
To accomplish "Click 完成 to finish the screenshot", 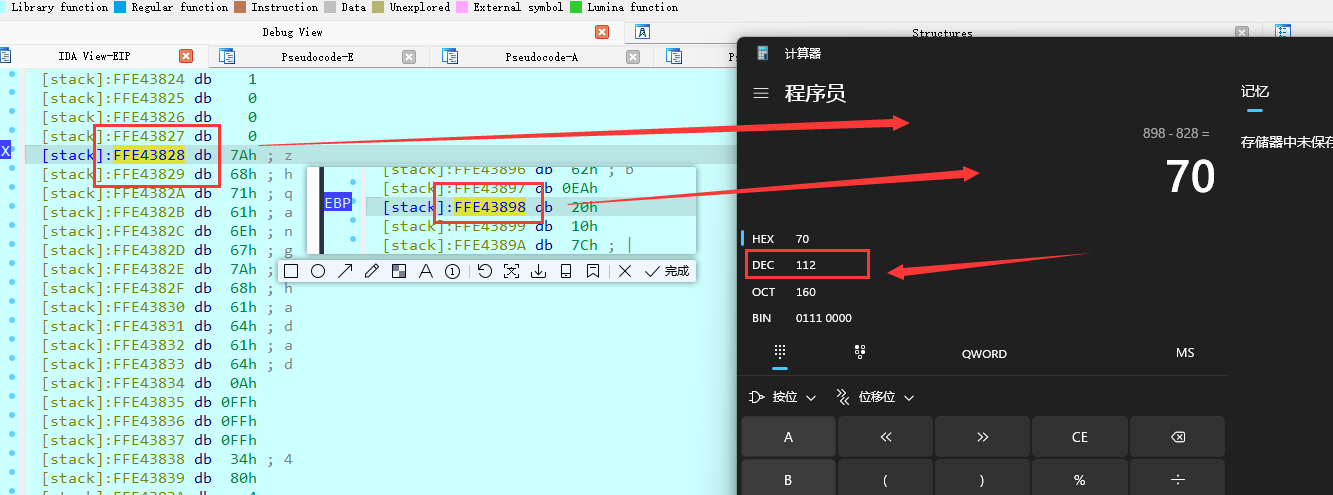I will click(x=668, y=271).
